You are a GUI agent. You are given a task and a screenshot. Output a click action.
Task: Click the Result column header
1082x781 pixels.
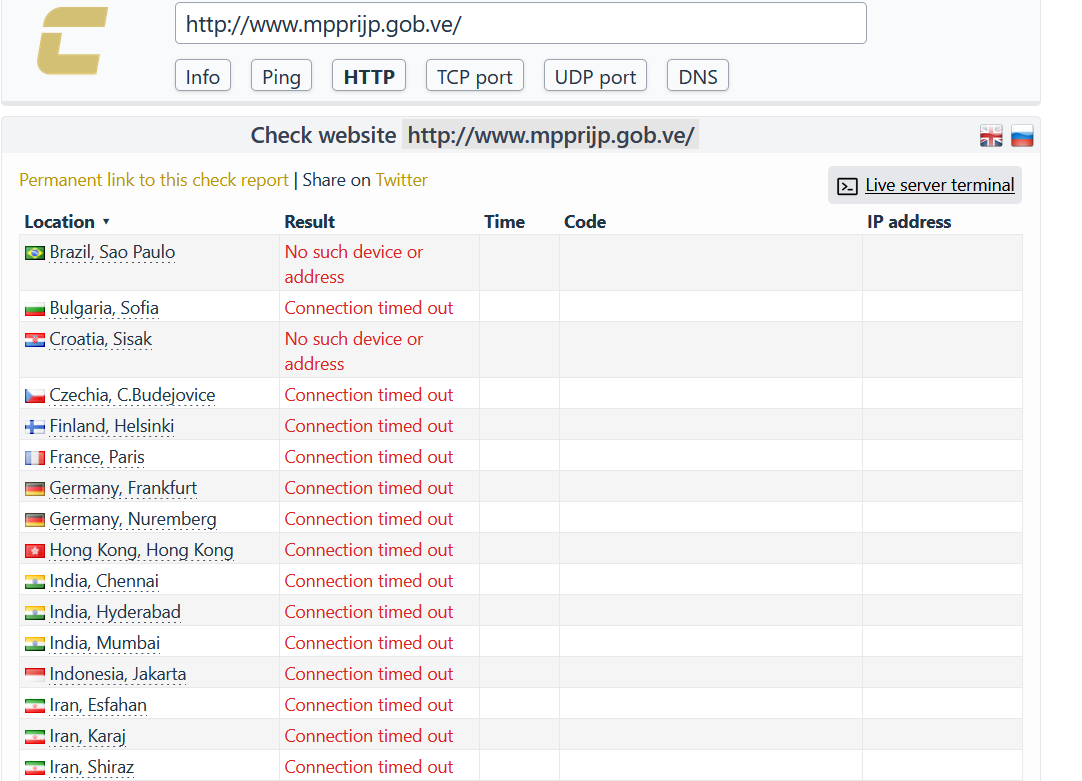[x=310, y=222]
